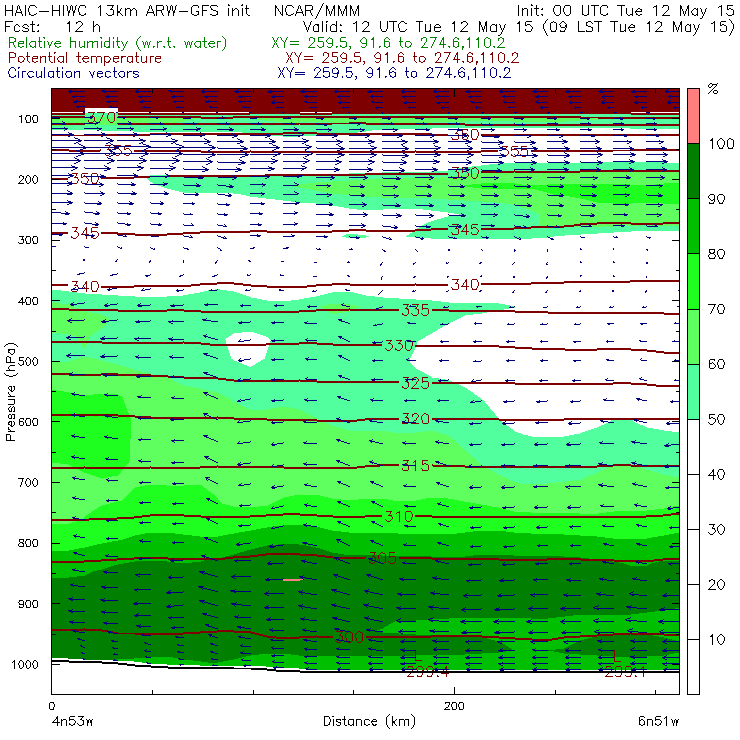Click the '315' contour label
This screenshot has height=740, width=740.
click(x=415, y=466)
